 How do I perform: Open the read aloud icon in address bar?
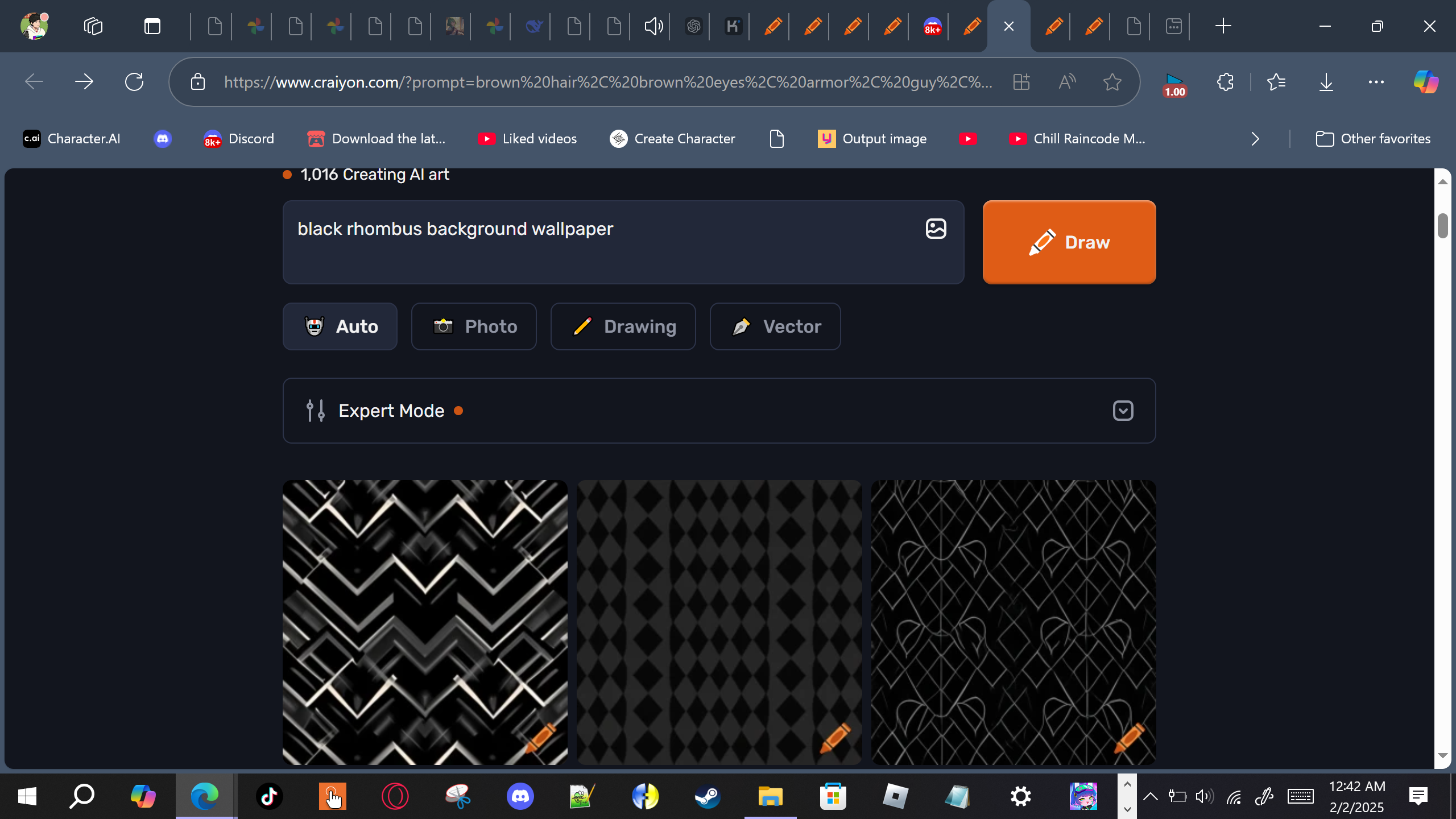(x=1067, y=82)
